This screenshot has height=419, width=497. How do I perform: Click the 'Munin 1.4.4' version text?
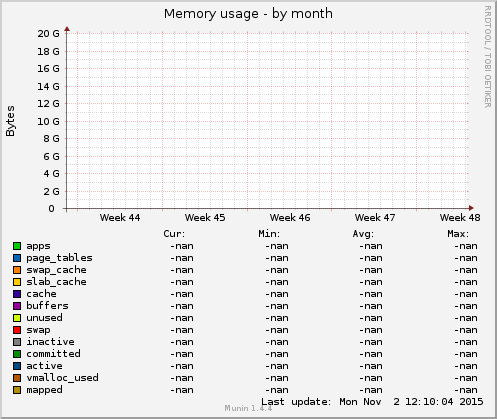tap(248, 408)
